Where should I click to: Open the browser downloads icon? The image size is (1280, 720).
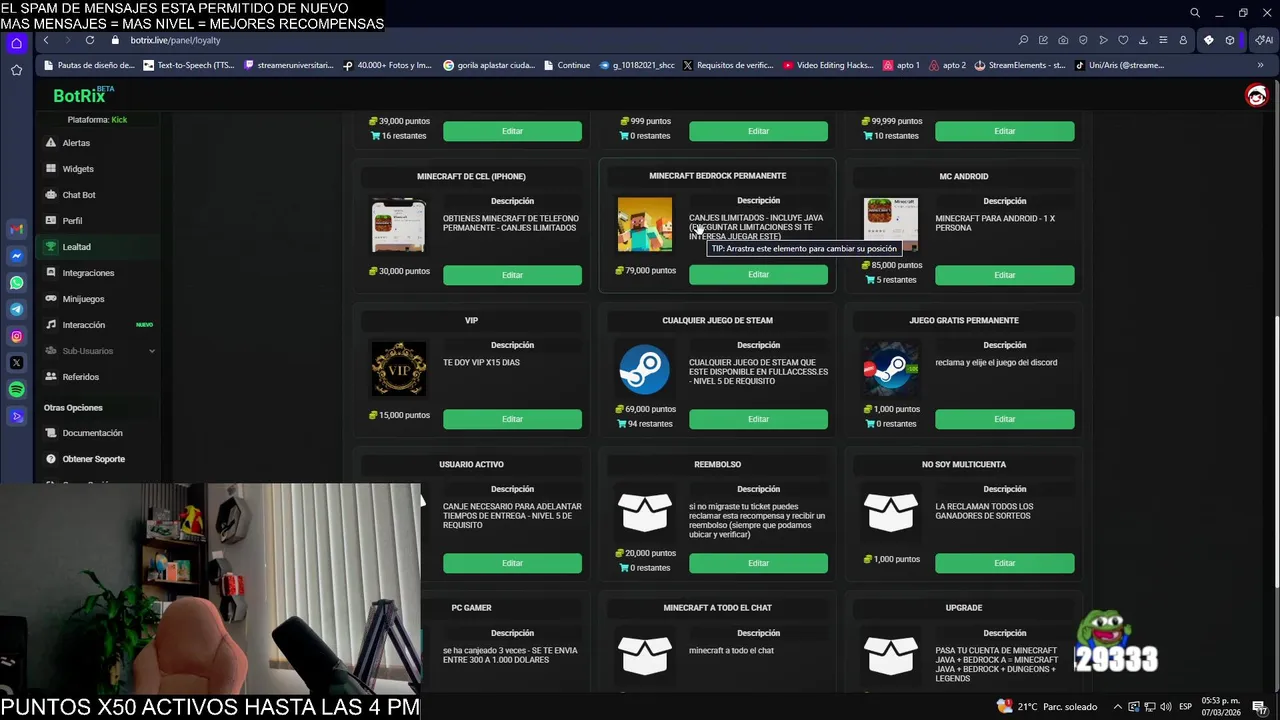(x=1143, y=40)
